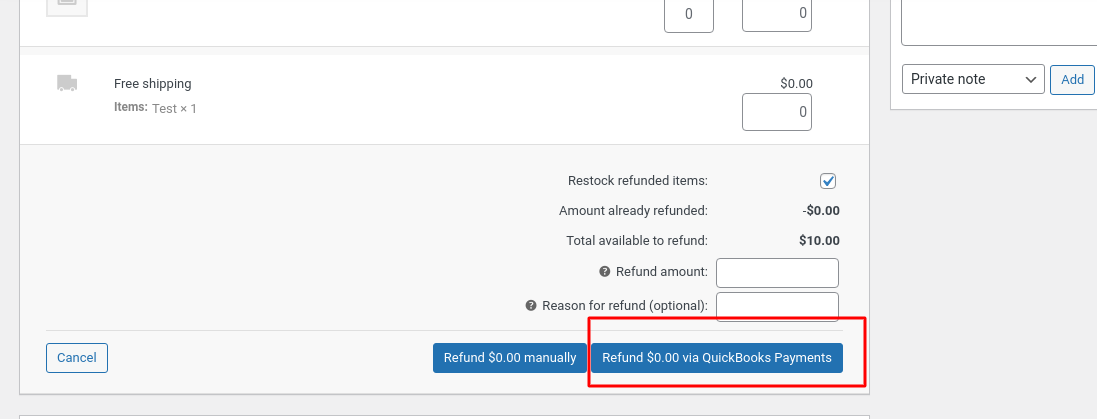Click the $10.00 total available to refund
This screenshot has height=419, width=1097.
(819, 241)
